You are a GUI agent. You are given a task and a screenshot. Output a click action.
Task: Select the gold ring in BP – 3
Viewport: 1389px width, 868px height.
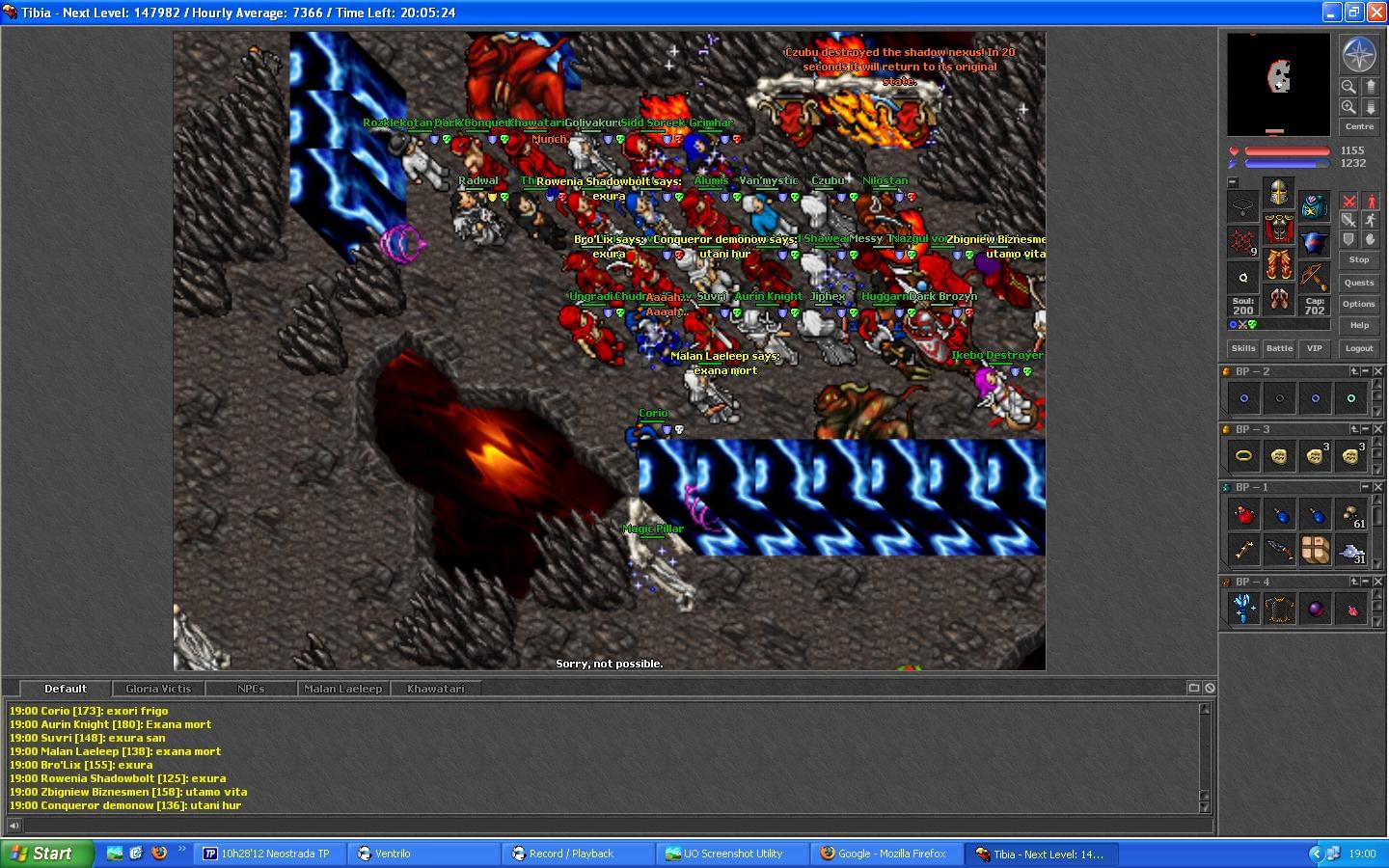[1244, 455]
